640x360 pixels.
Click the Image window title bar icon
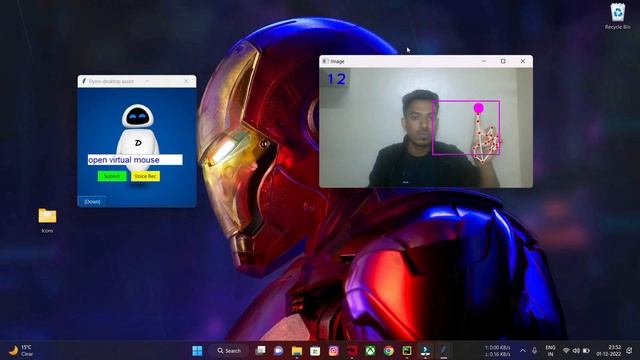(325, 61)
